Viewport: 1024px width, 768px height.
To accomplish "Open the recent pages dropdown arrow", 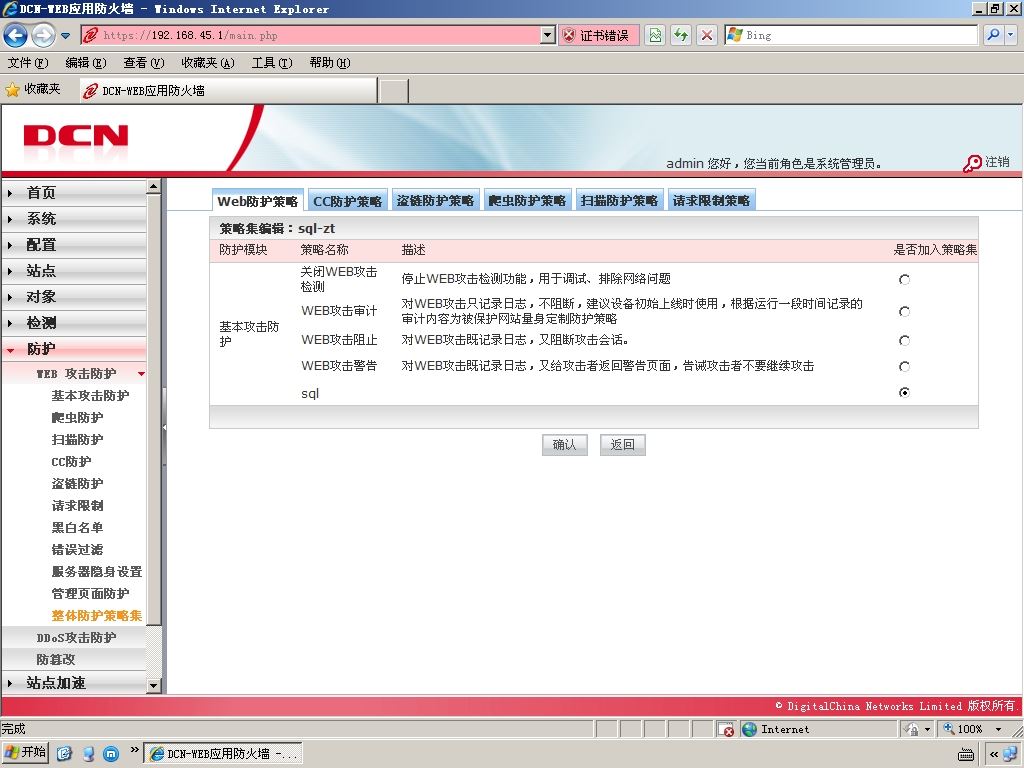I will [65, 36].
